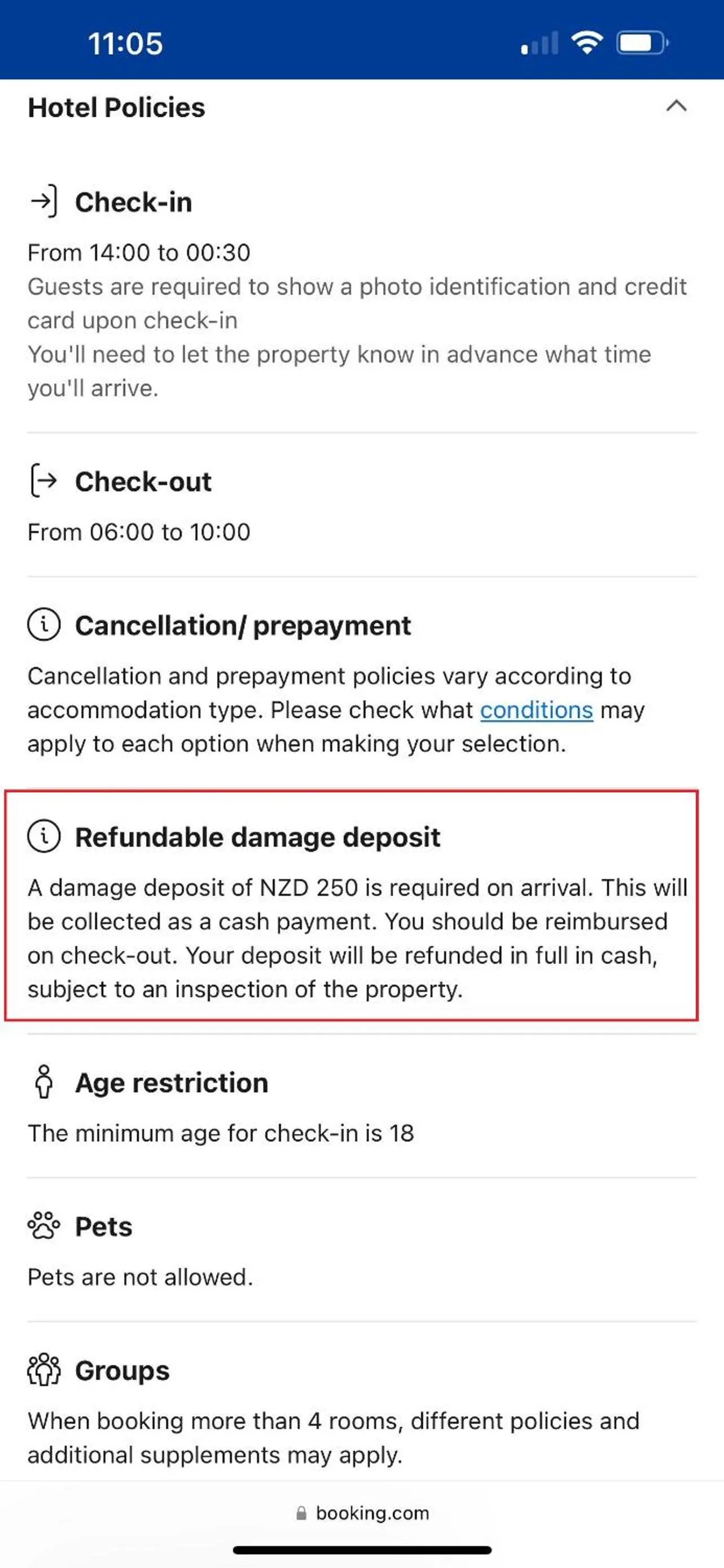Tap the Age restriction person icon

(44, 1081)
